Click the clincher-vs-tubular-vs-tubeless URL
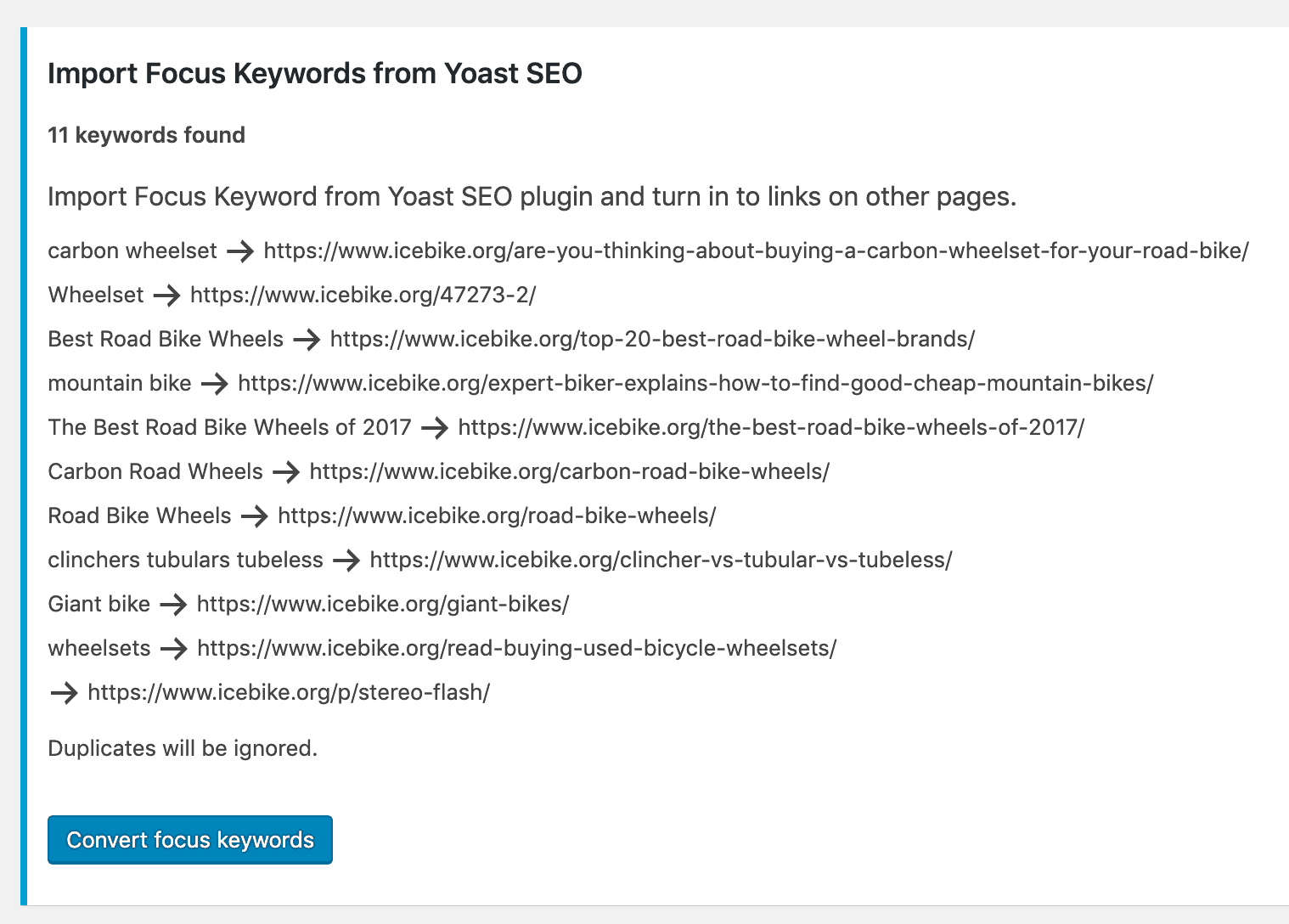The height and width of the screenshot is (924, 1289). [661, 560]
